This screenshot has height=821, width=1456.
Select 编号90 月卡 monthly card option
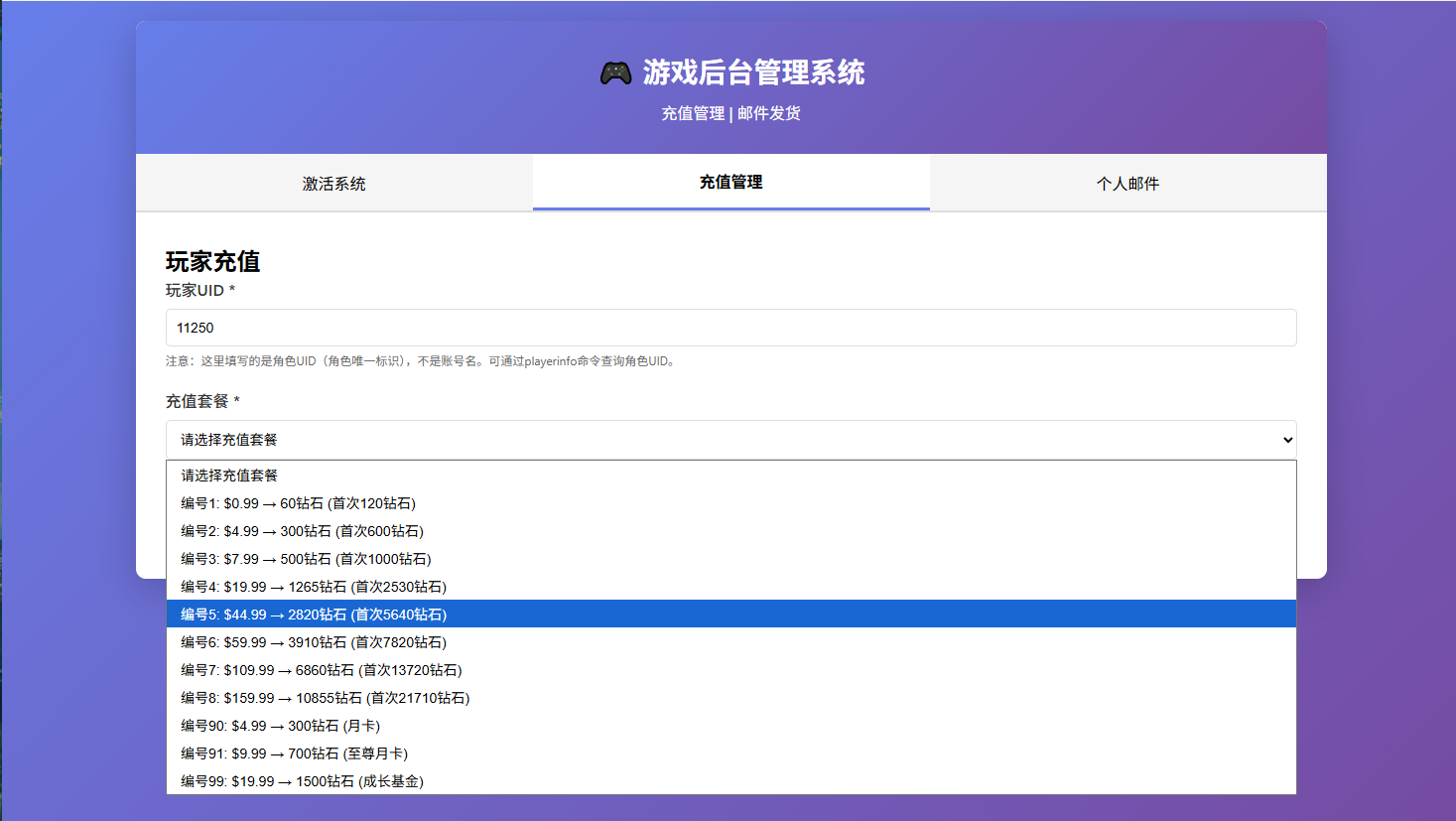pos(281,726)
